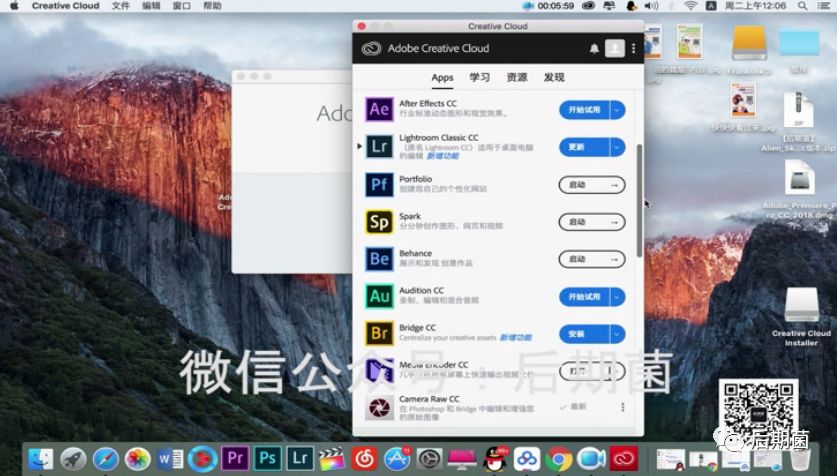The image size is (837, 476).
Task: Open the 编辑 menu in the menu bar
Action: pos(152,6)
